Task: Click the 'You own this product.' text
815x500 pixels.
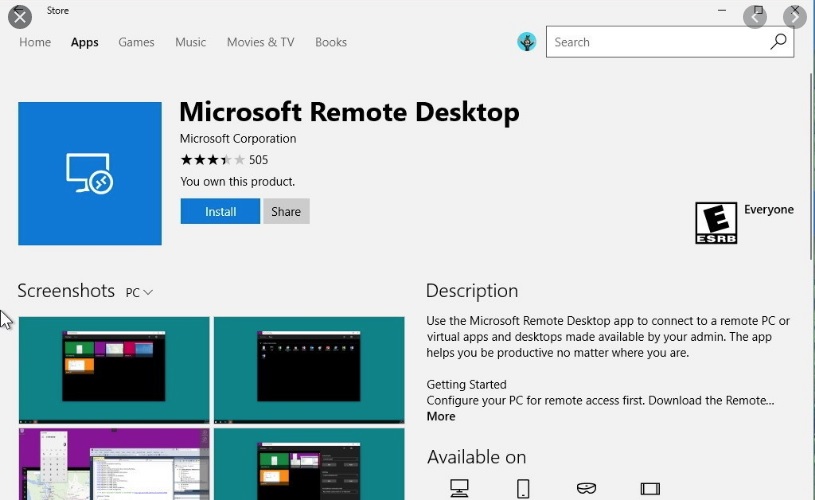Action: 238,181
